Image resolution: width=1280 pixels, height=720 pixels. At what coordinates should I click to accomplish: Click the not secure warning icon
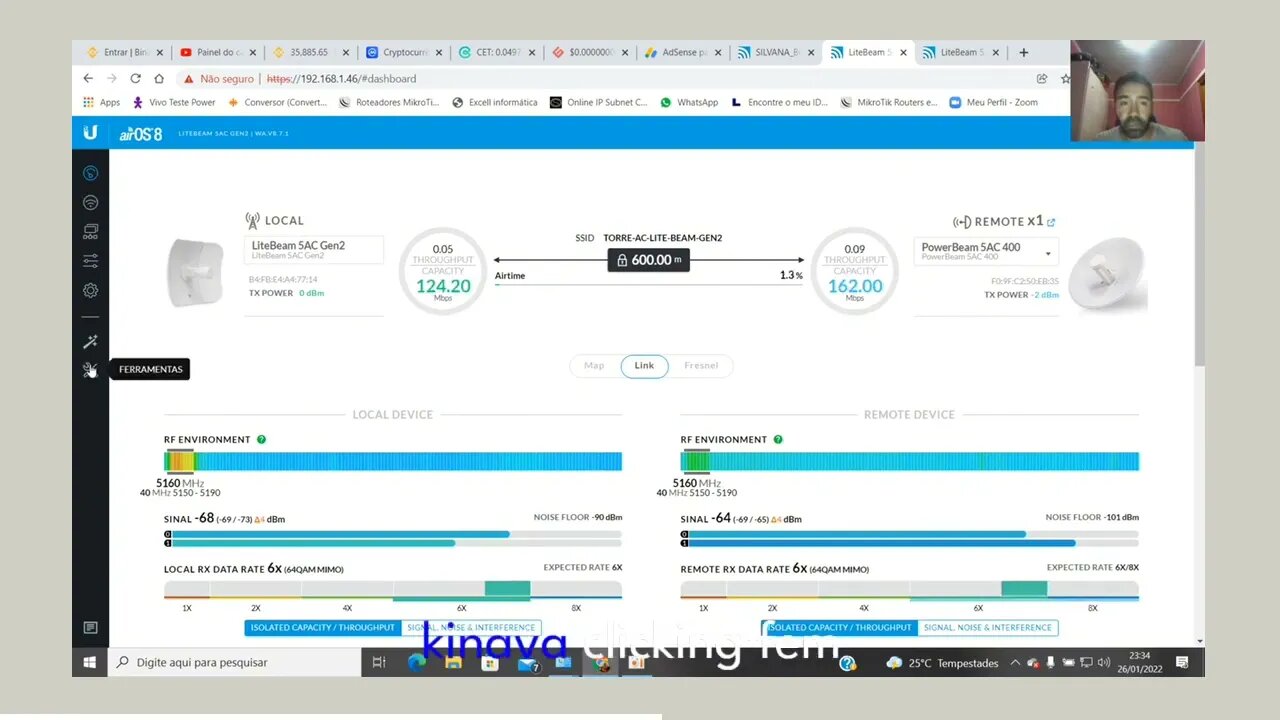[x=188, y=78]
